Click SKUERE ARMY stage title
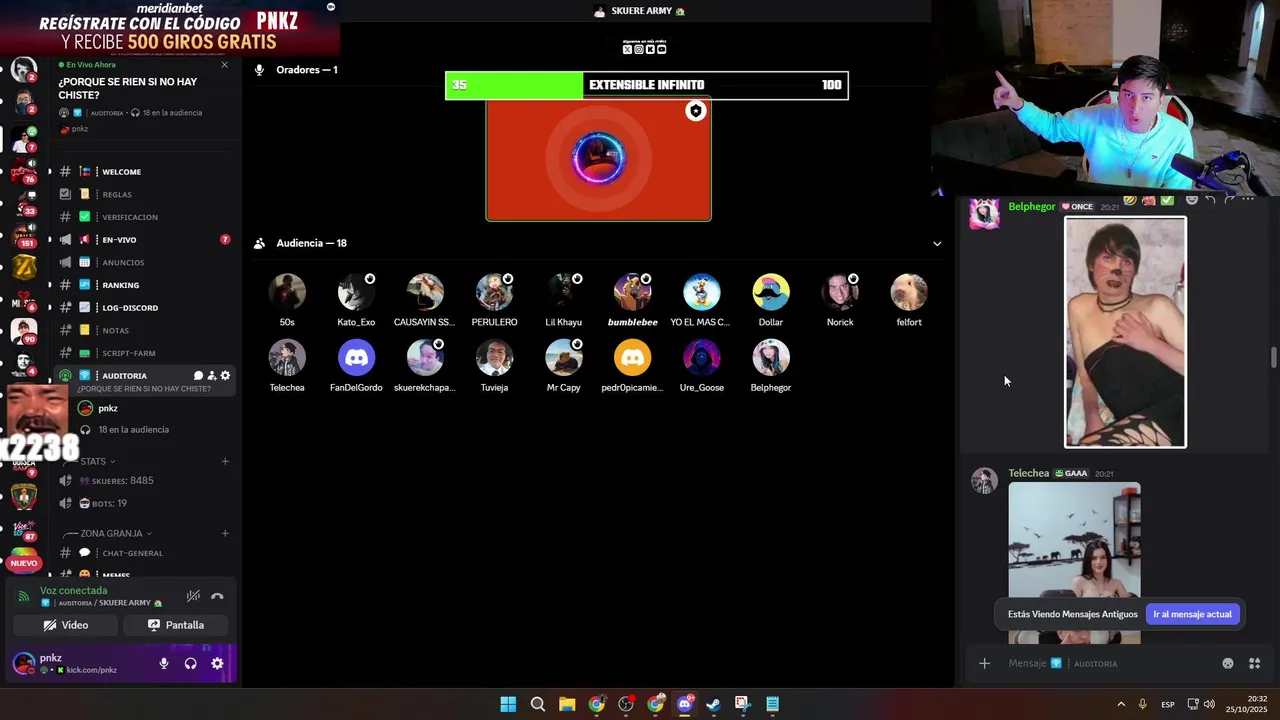This screenshot has height=720, width=1280. tap(640, 11)
